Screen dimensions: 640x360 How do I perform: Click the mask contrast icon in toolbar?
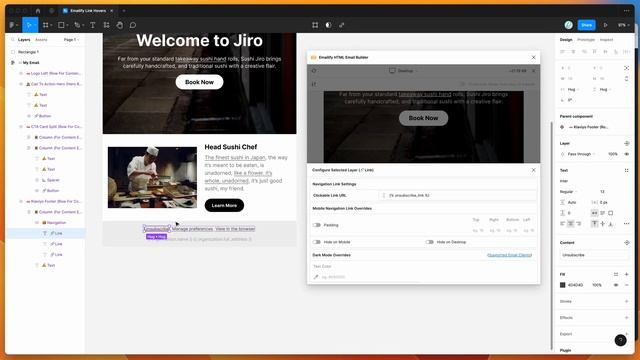point(328,25)
